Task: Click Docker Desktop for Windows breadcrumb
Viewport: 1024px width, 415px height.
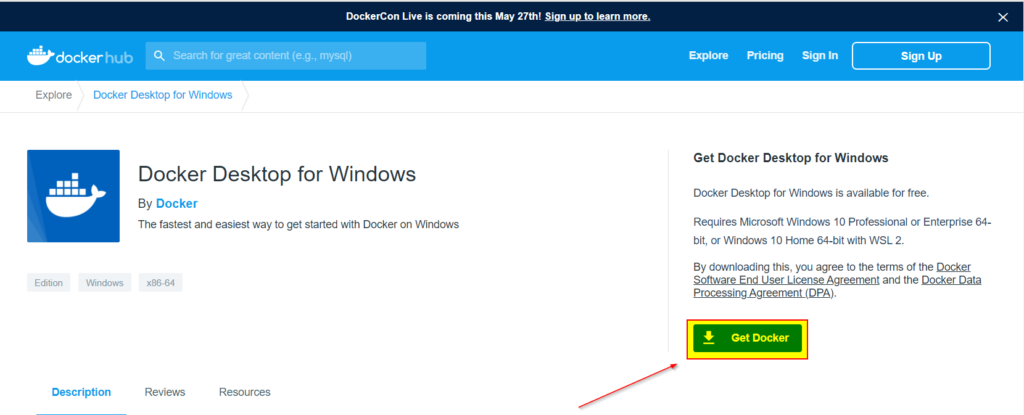Action: pos(163,95)
